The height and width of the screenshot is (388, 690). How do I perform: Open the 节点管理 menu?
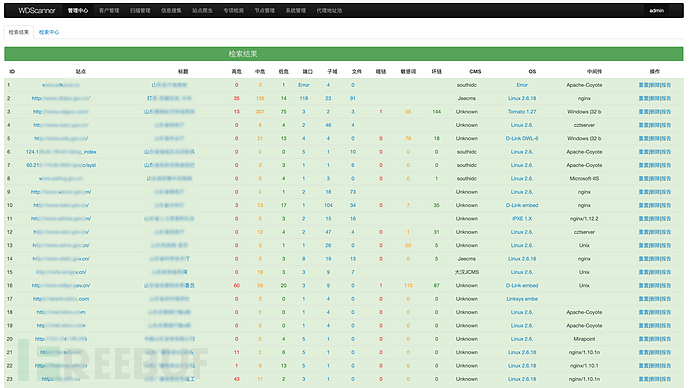pos(264,11)
